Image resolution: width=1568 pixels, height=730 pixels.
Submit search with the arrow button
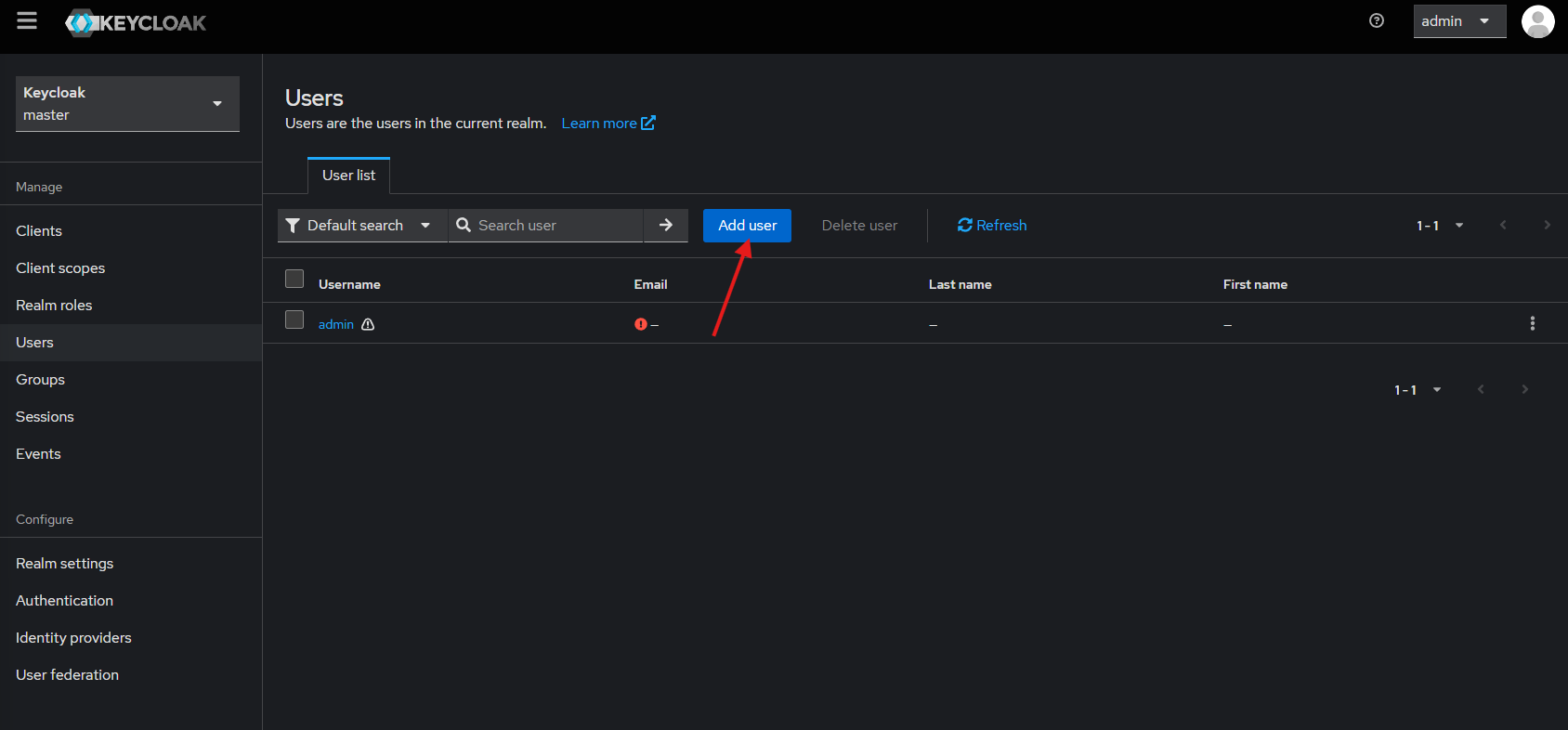[665, 225]
